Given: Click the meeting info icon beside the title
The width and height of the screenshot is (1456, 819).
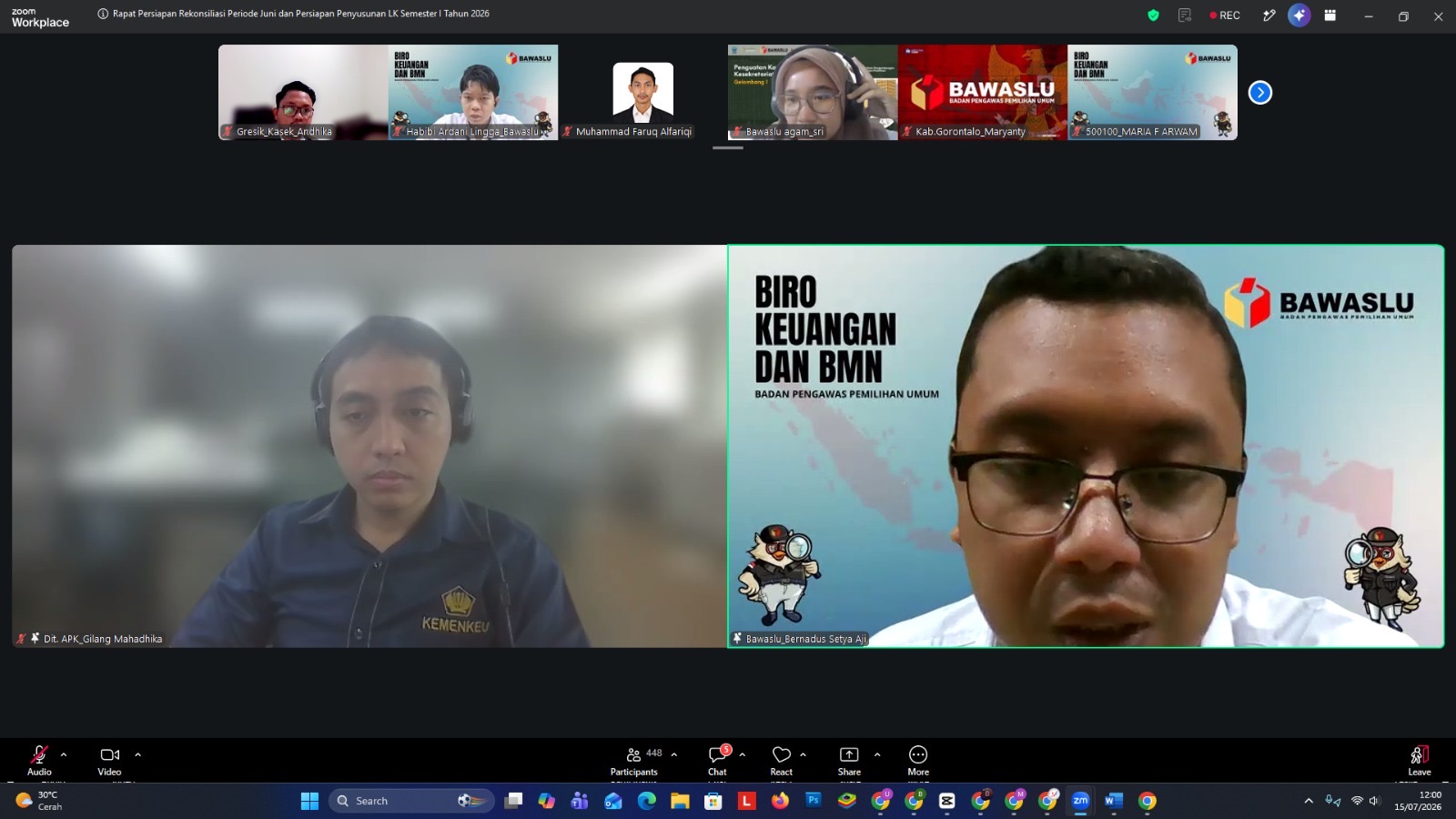Looking at the screenshot, I should point(103,14).
